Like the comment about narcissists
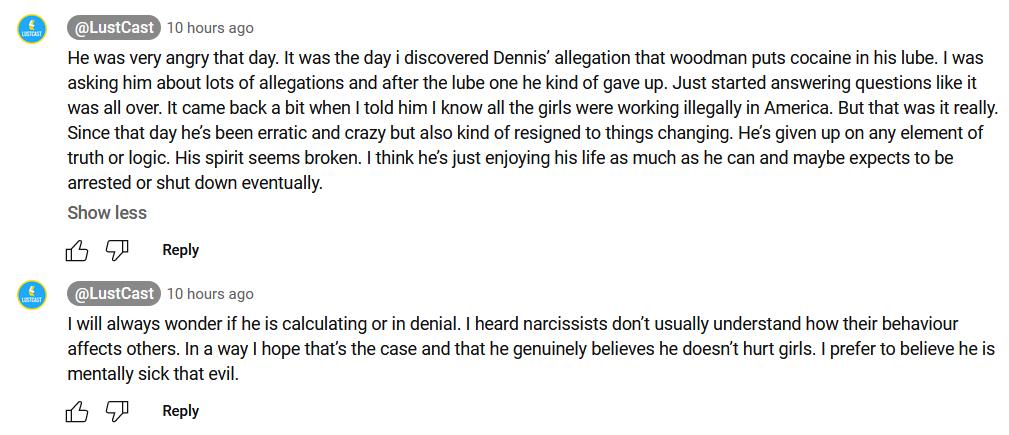Viewport: 1009px width, 435px height. pos(77,411)
